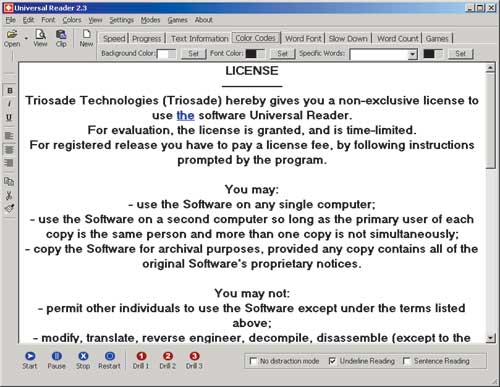Restart the reading

109,360
